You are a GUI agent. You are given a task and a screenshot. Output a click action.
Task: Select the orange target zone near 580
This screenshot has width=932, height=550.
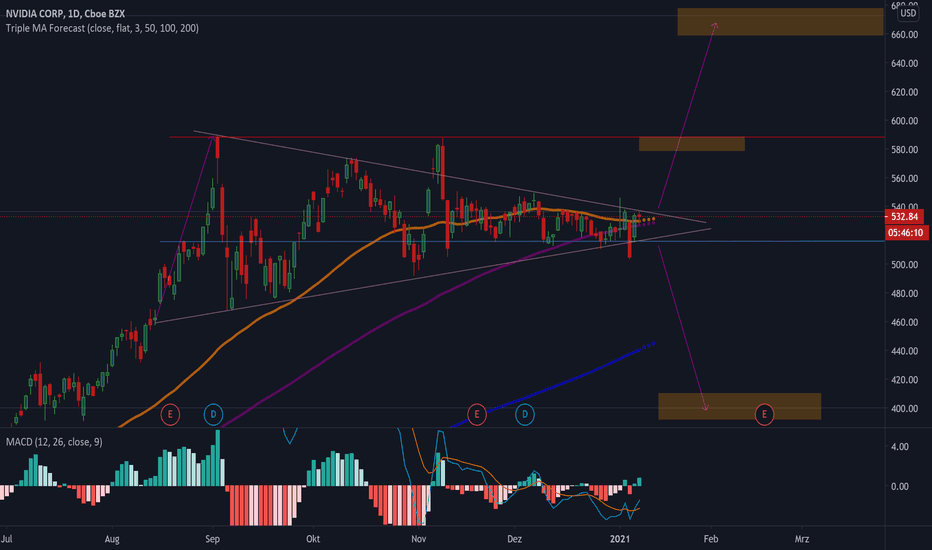tap(692, 144)
